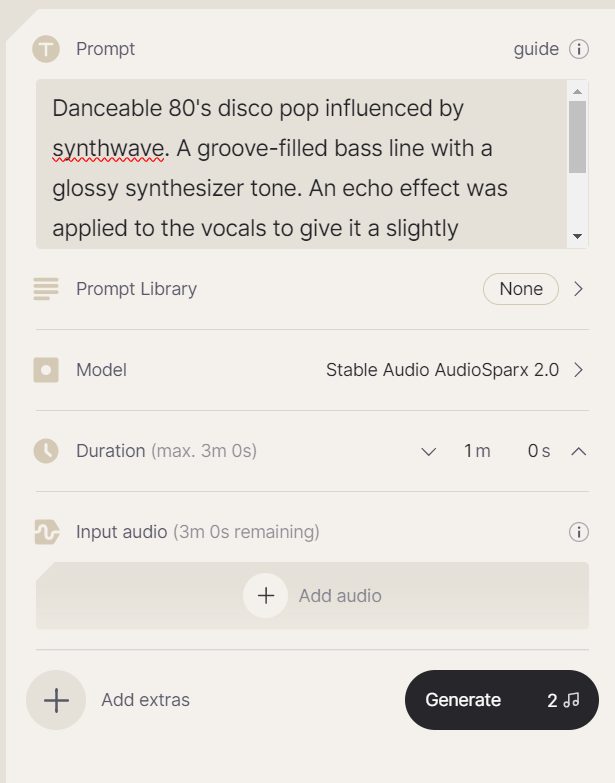Viewport: 615px width, 783px height.
Task: Click the Generate button
Action: click(502, 700)
